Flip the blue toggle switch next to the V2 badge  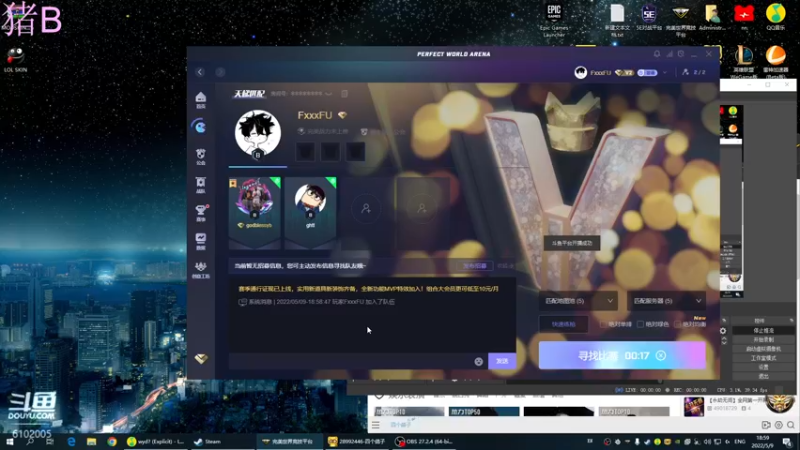coord(647,73)
